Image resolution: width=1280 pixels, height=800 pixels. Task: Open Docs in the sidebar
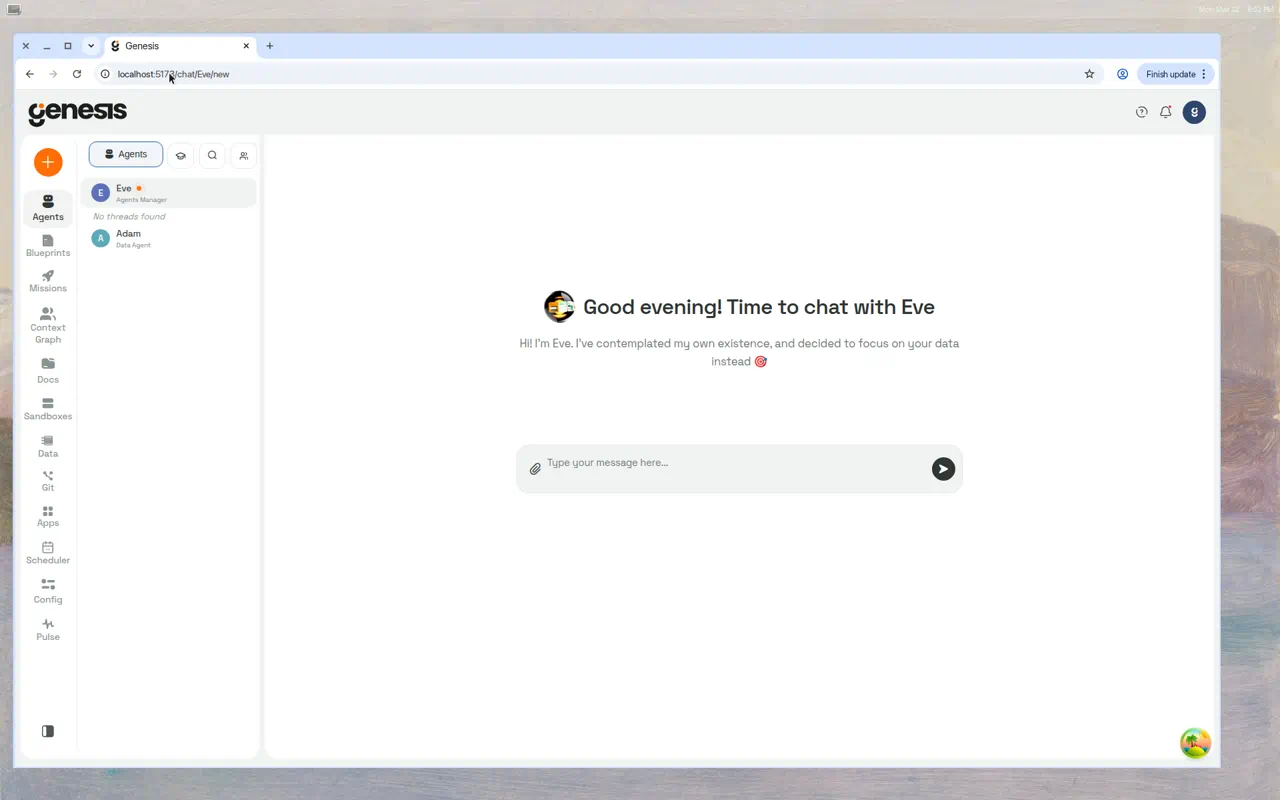click(48, 371)
